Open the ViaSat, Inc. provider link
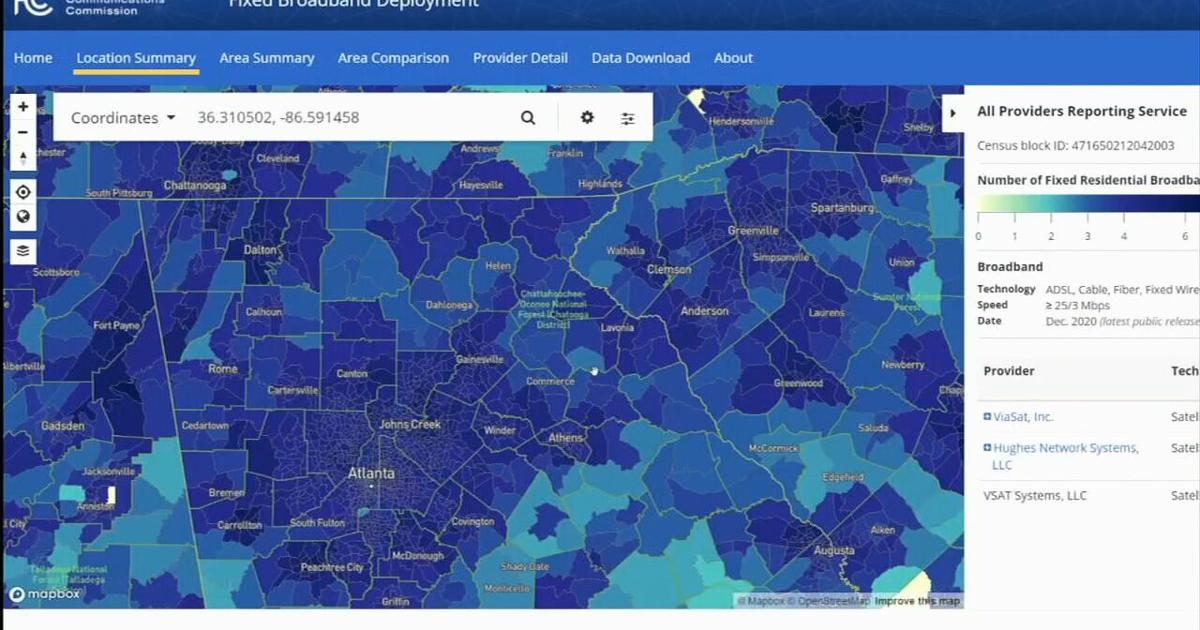 pyautogui.click(x=1023, y=417)
